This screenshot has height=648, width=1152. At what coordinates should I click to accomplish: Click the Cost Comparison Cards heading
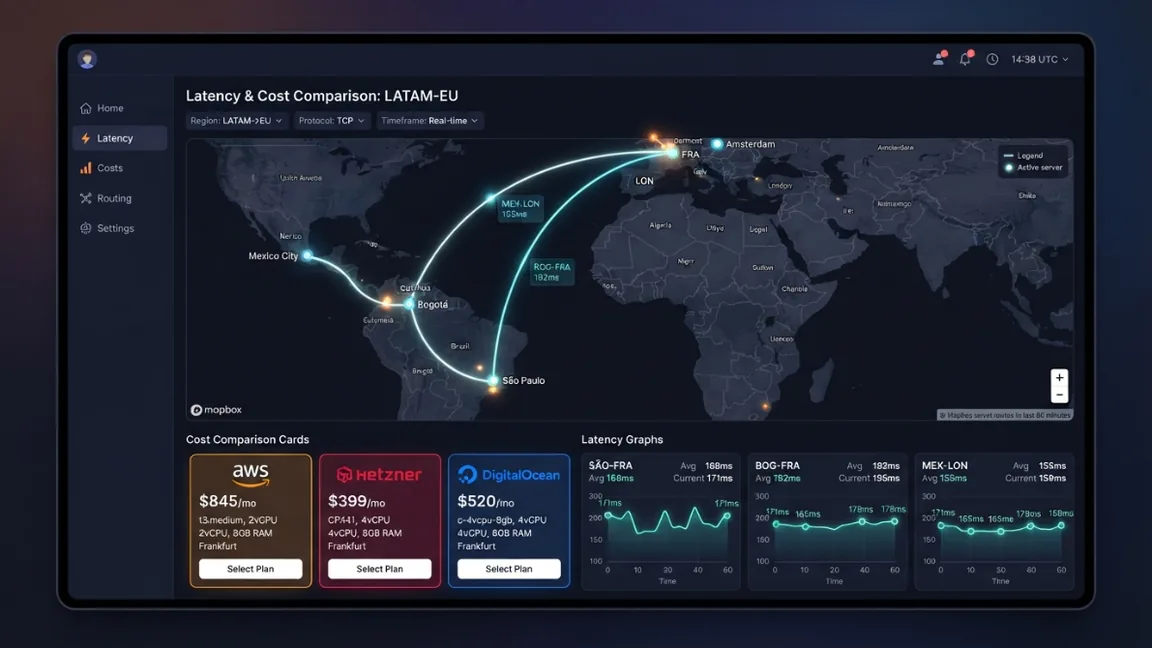pos(248,439)
